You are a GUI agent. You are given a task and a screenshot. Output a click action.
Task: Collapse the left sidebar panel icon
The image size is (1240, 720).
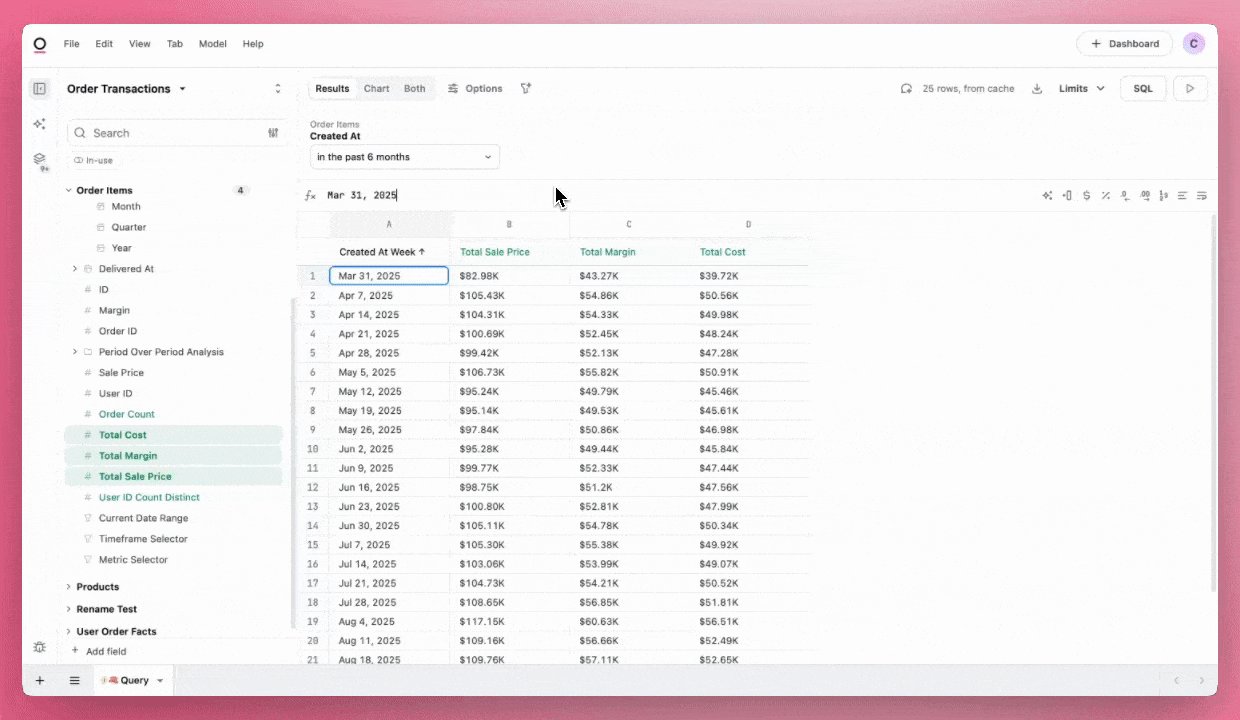39,89
